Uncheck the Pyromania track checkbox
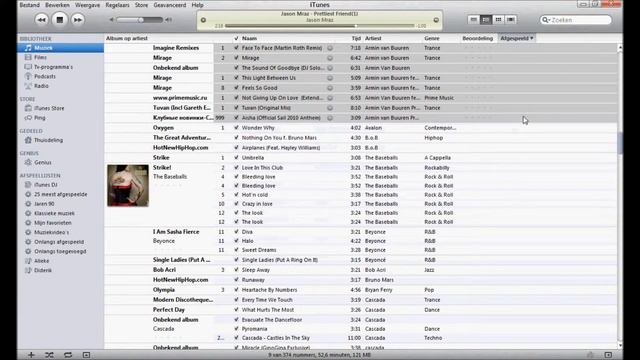 [236, 329]
